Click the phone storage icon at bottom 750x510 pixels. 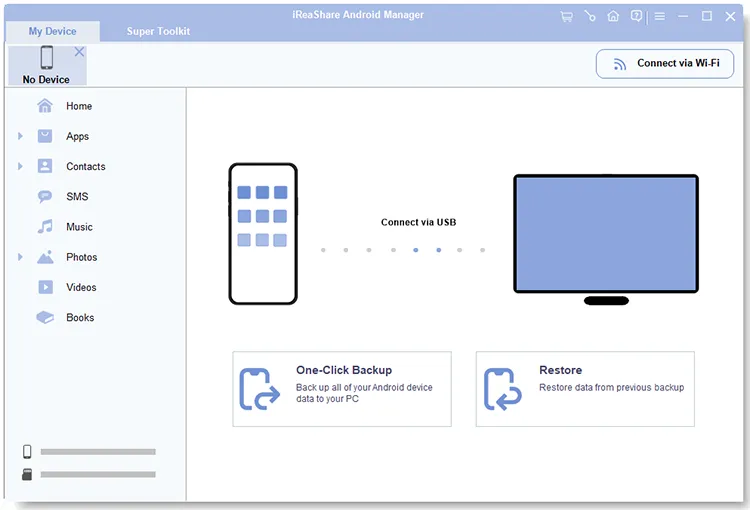[27, 451]
